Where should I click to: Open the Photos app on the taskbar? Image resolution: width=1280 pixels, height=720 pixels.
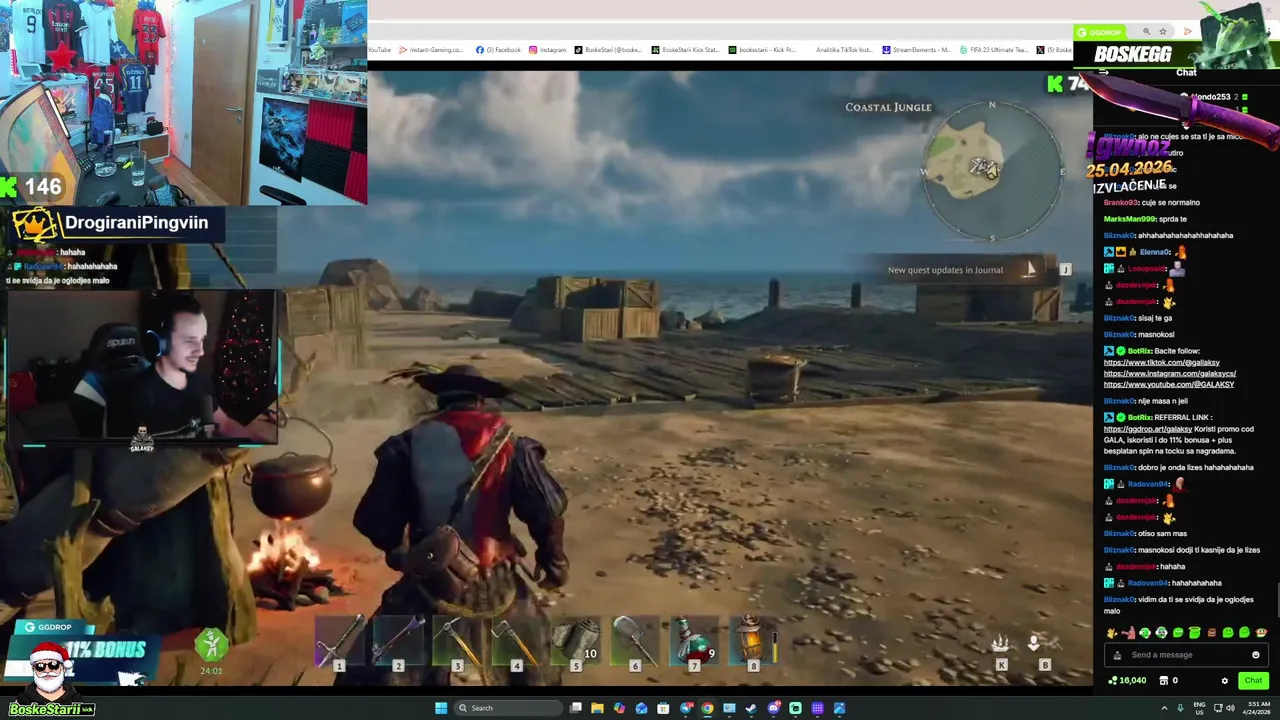click(839, 708)
